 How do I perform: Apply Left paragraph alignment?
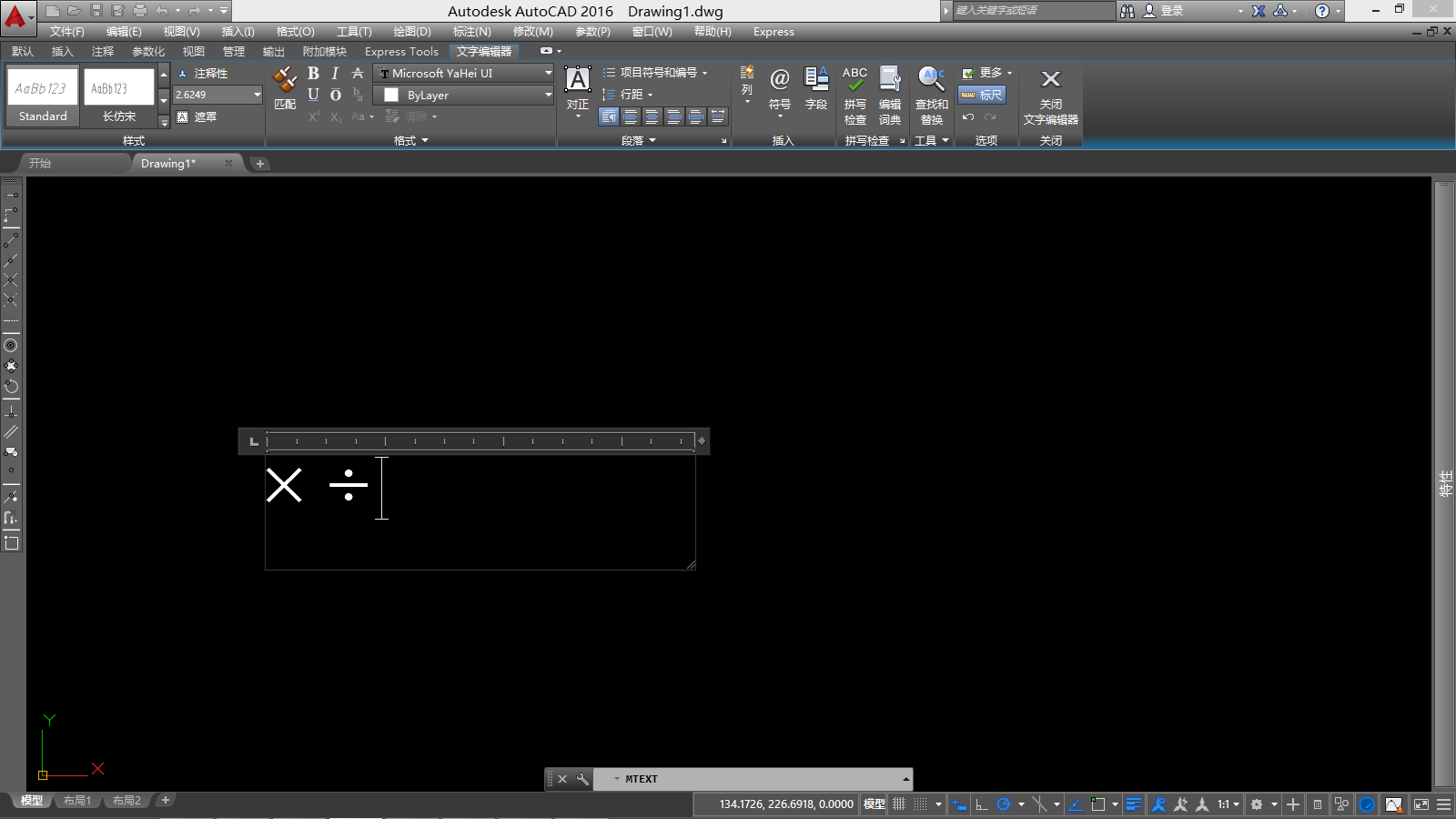point(631,116)
